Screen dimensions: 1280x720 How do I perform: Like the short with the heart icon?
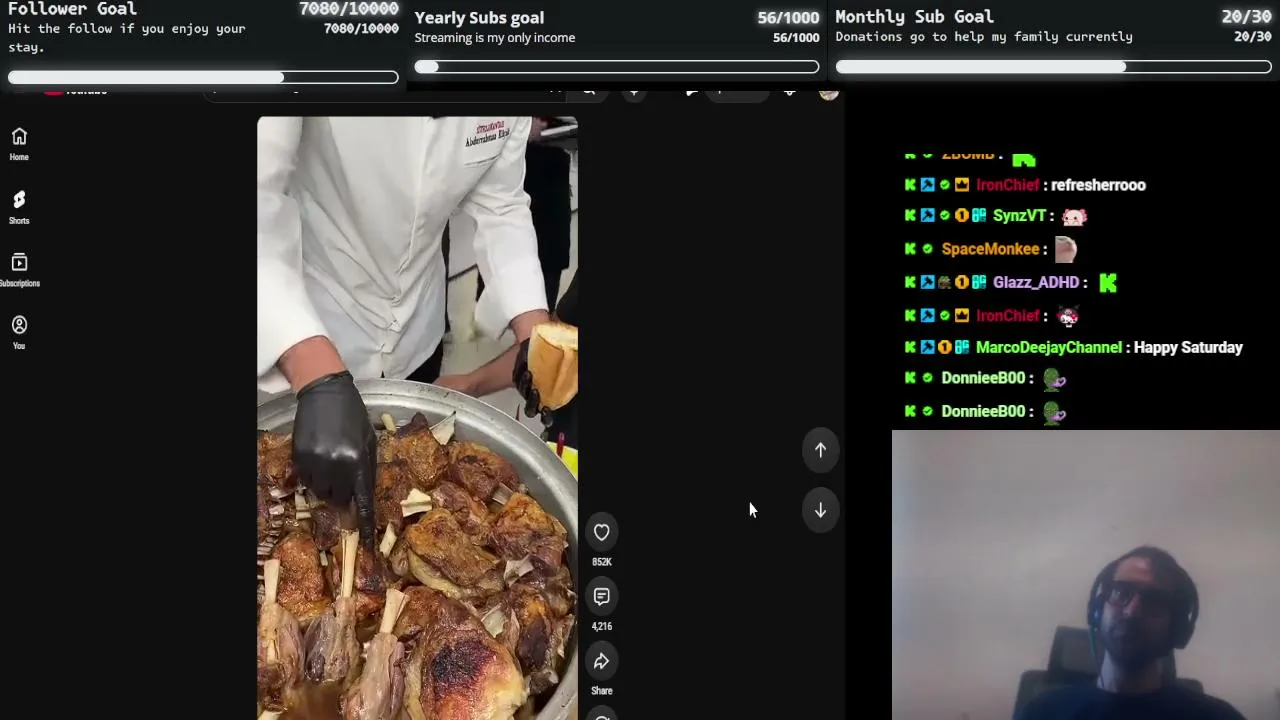601,532
